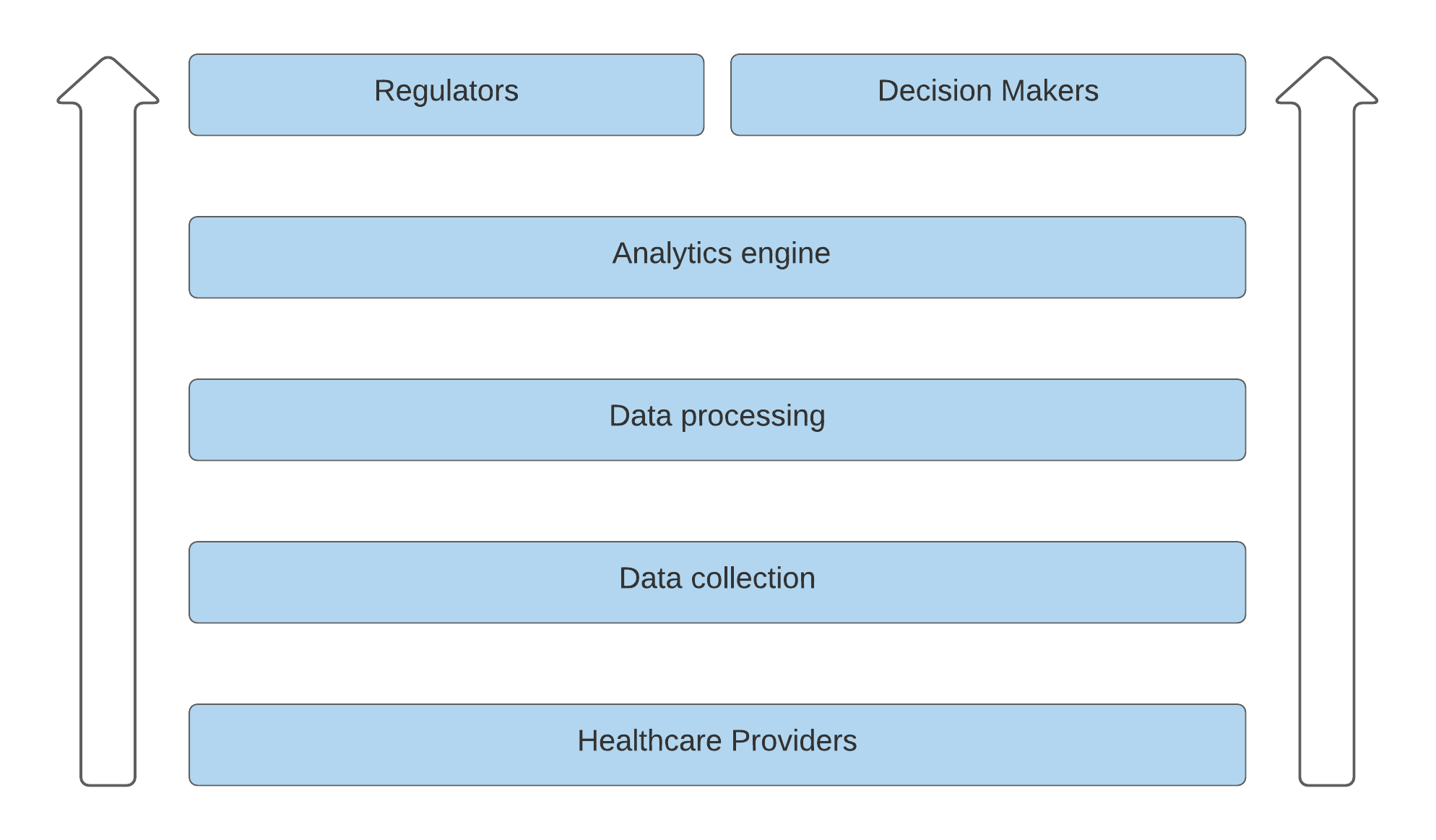Select the Regulators box

pos(446,95)
